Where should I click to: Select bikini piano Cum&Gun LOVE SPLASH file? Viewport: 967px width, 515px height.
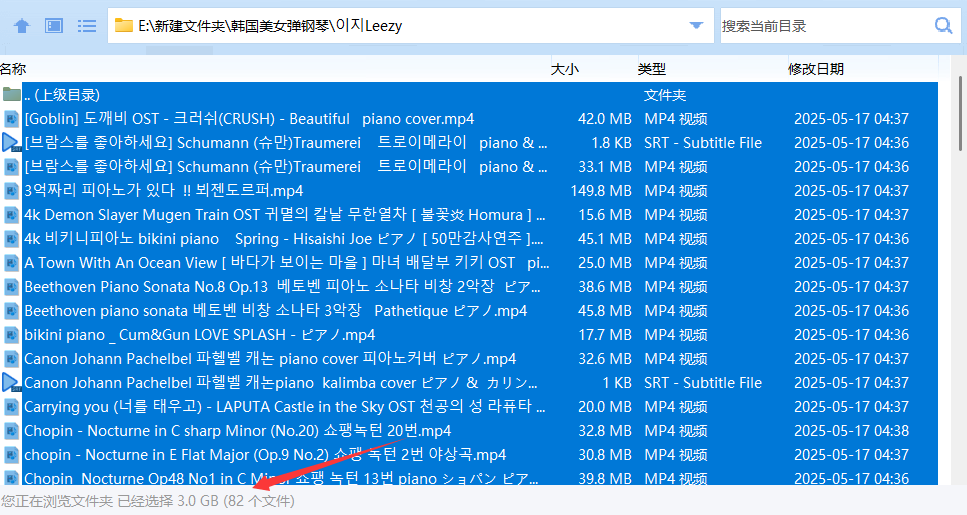[x=199, y=335]
